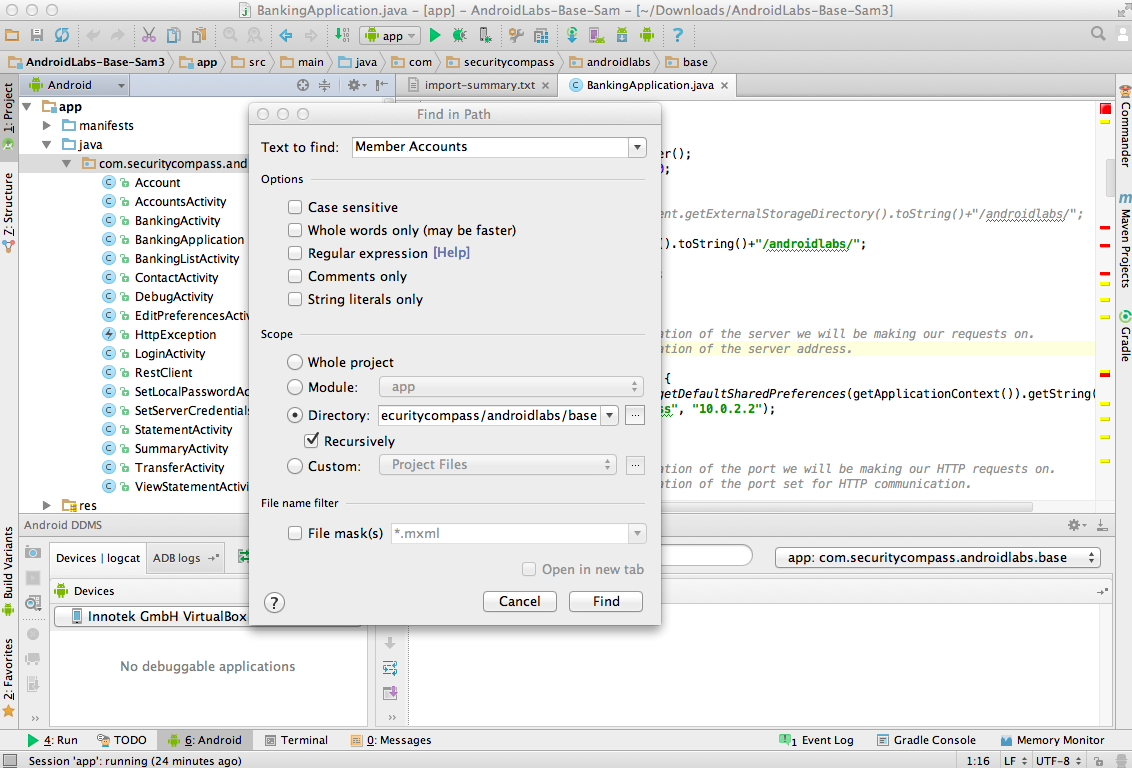Click the Debug app bug icon
1132x768 pixels.
coord(459,35)
